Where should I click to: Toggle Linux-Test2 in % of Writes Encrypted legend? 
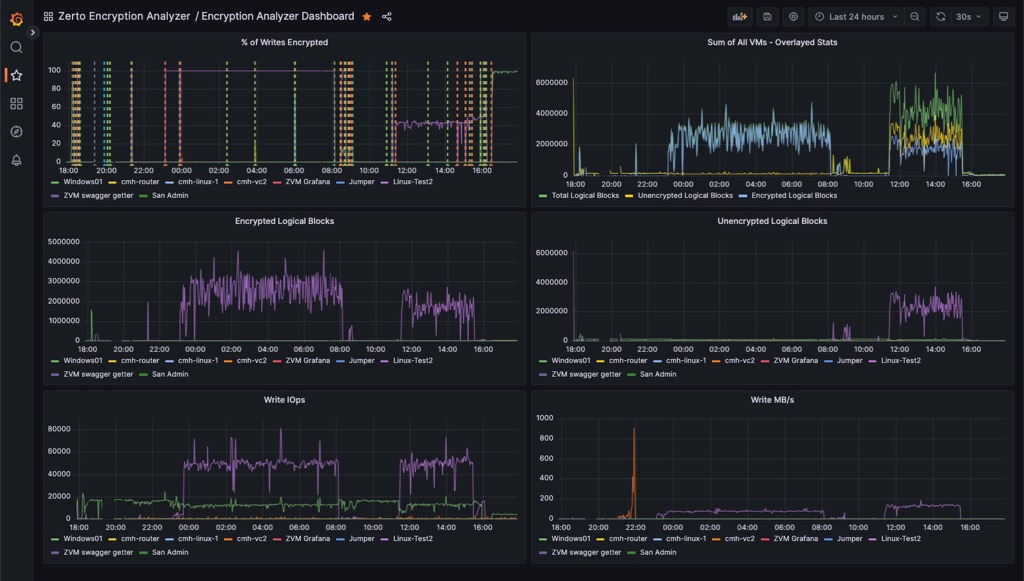[413, 182]
